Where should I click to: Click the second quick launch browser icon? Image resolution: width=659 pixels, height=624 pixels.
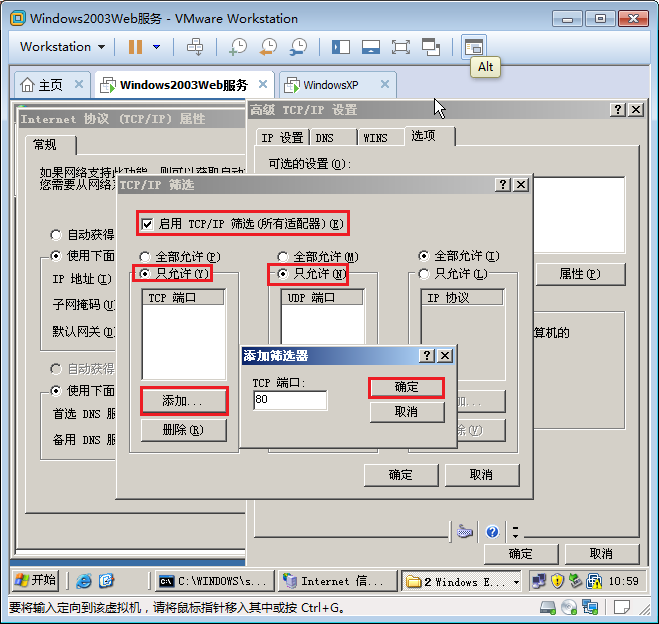[106, 581]
